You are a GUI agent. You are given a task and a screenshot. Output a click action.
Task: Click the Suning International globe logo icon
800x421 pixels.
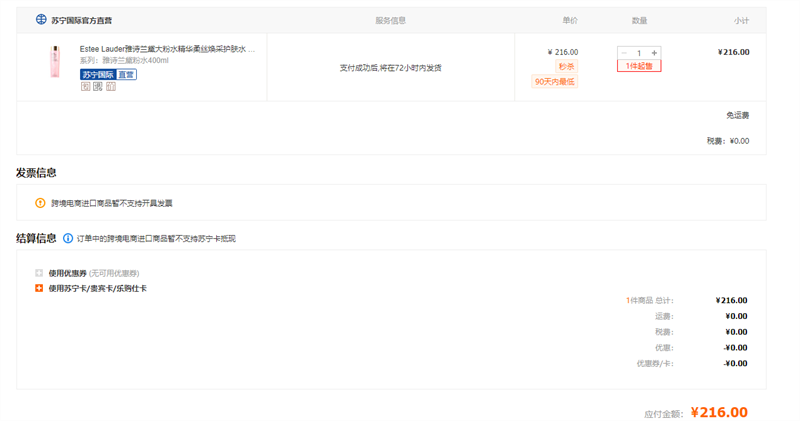click(x=41, y=20)
